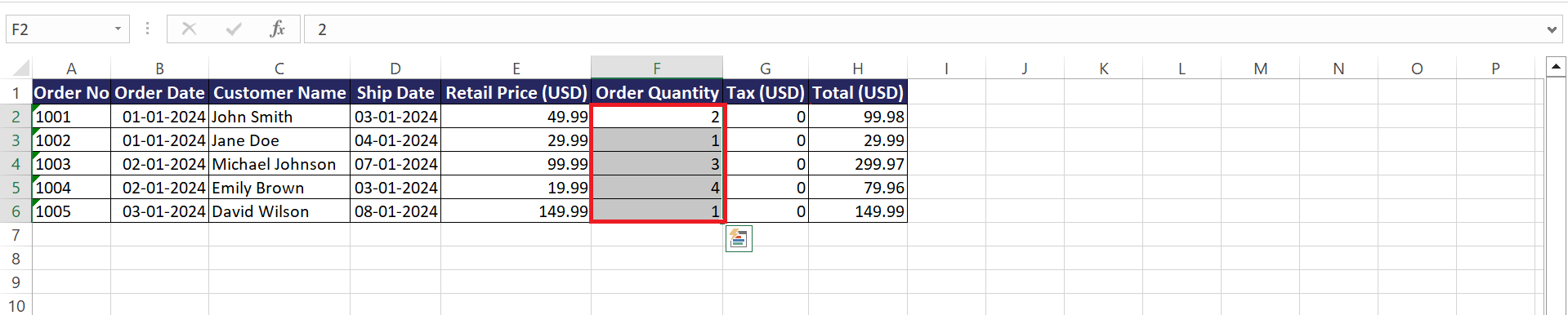Select column H header
The width and height of the screenshot is (1568, 315).
(x=858, y=68)
